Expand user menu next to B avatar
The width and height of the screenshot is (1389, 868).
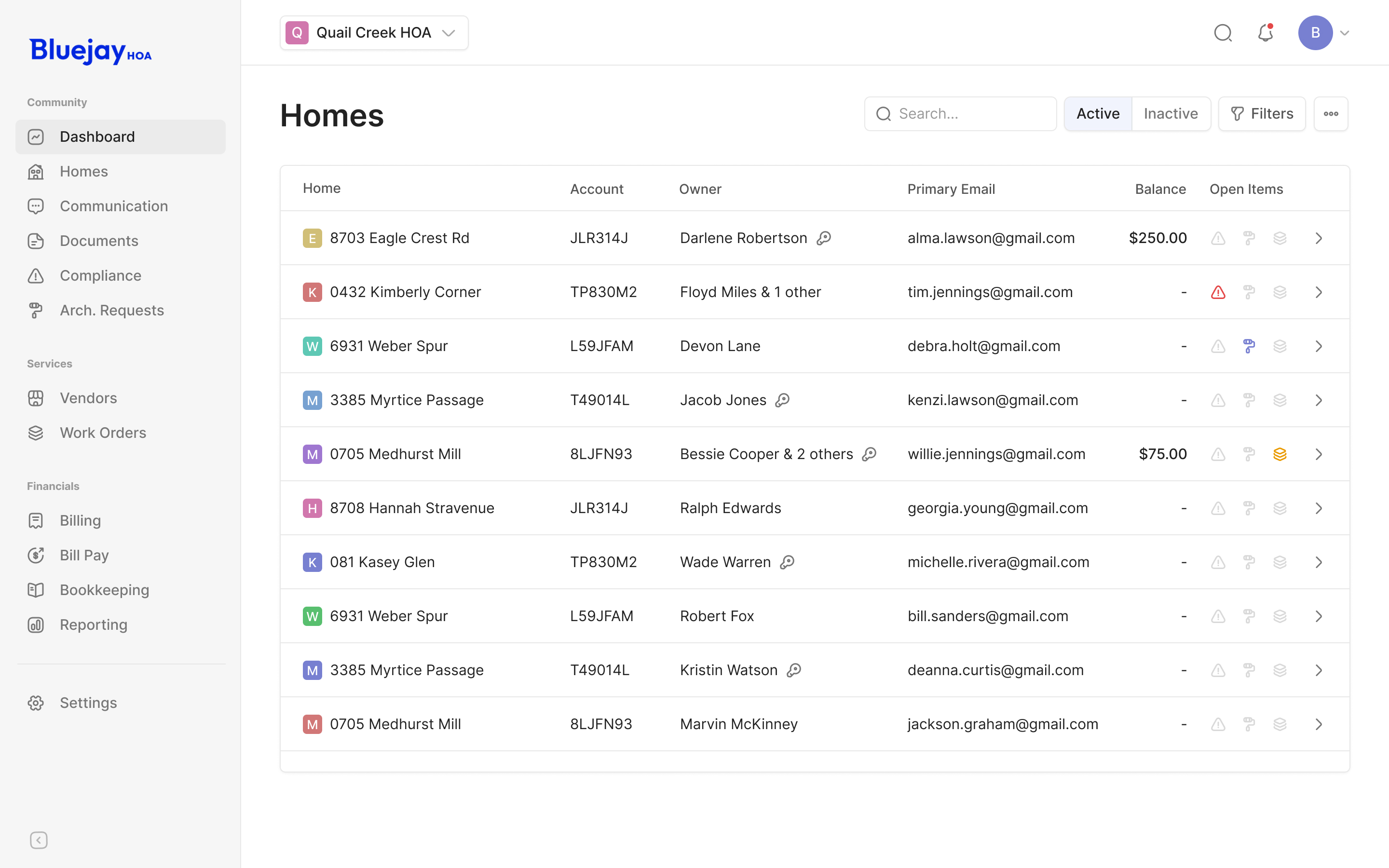(1344, 33)
